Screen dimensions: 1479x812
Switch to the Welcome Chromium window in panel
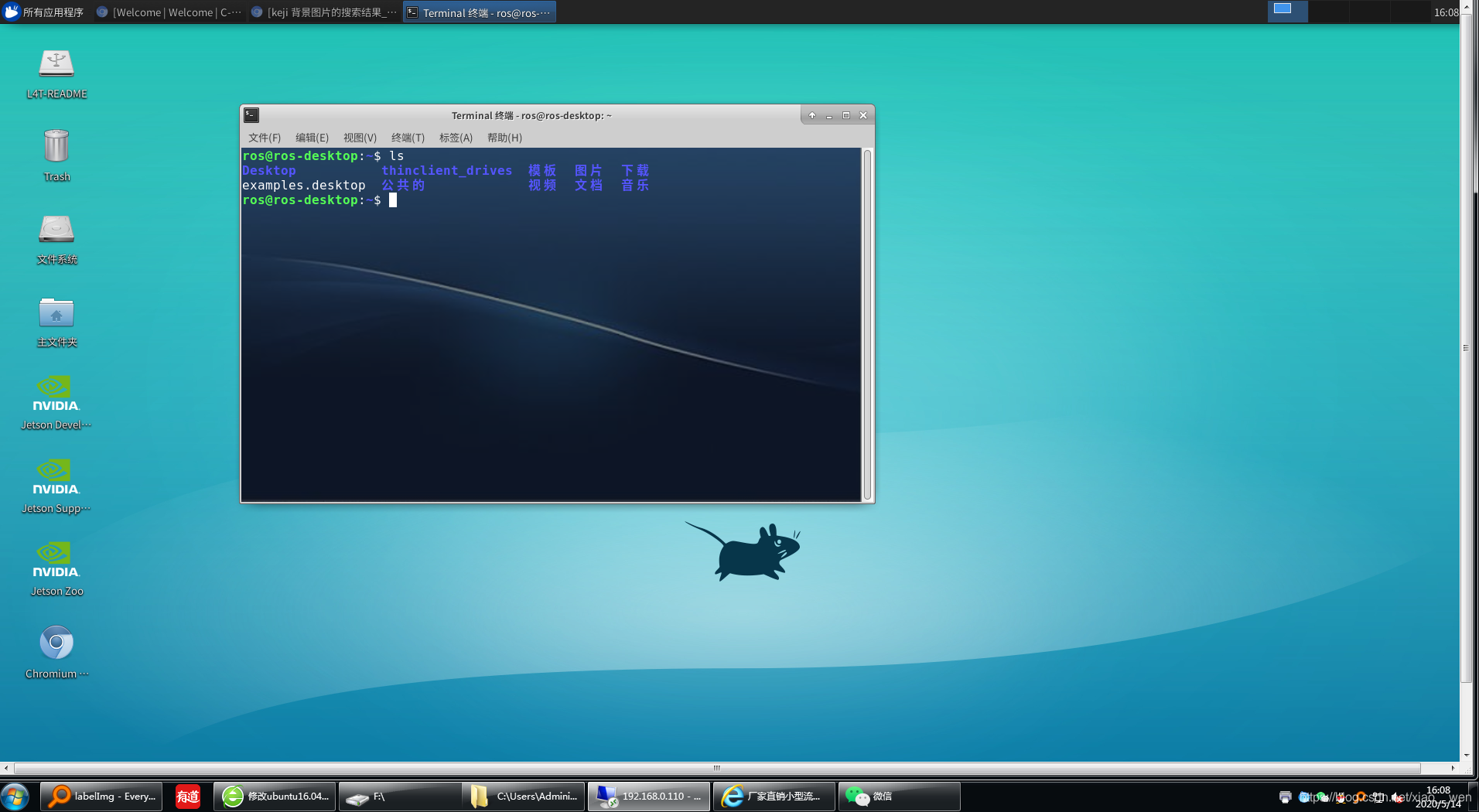point(169,12)
